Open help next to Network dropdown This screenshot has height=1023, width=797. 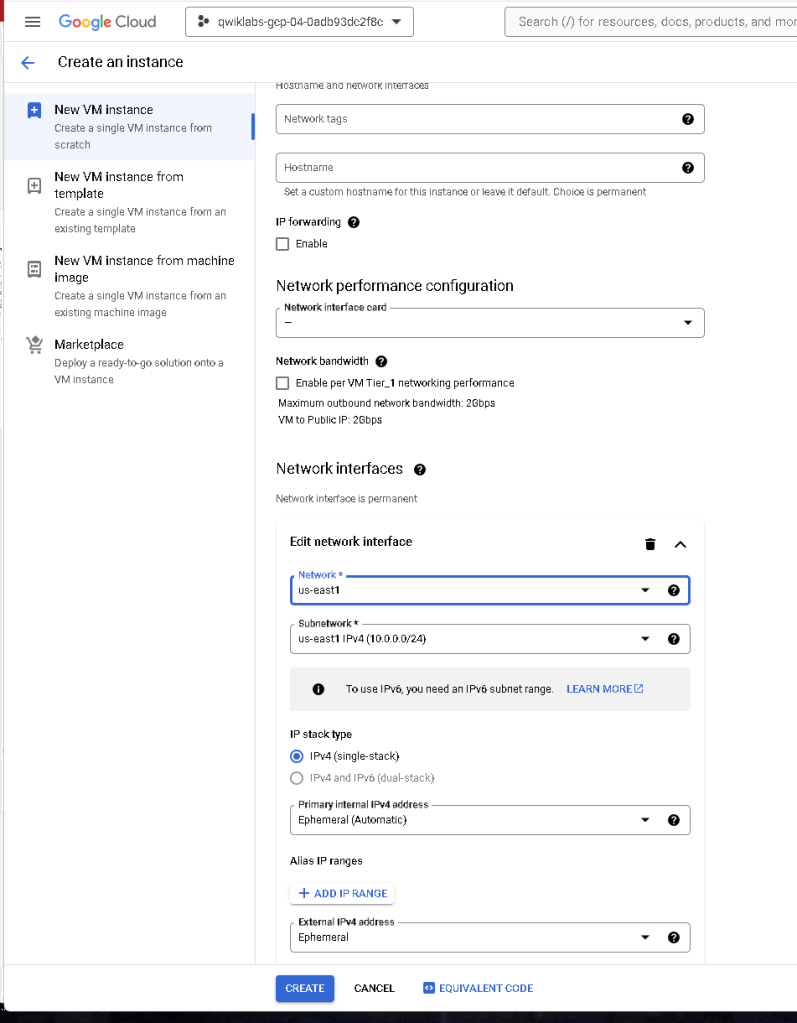tap(674, 590)
